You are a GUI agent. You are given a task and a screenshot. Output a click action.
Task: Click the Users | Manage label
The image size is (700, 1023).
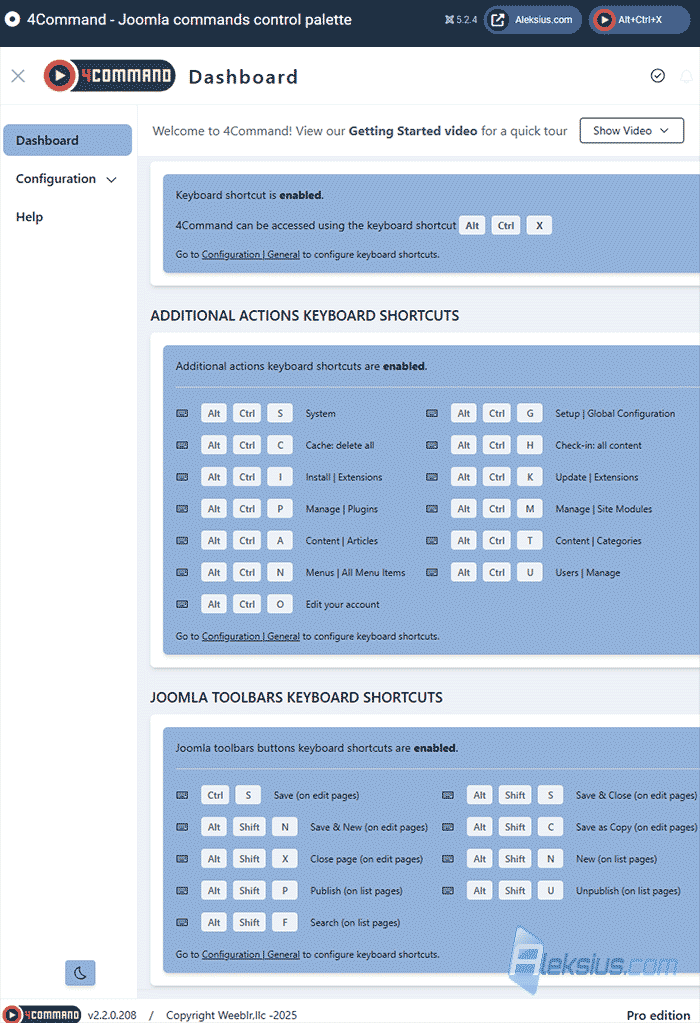tap(588, 573)
